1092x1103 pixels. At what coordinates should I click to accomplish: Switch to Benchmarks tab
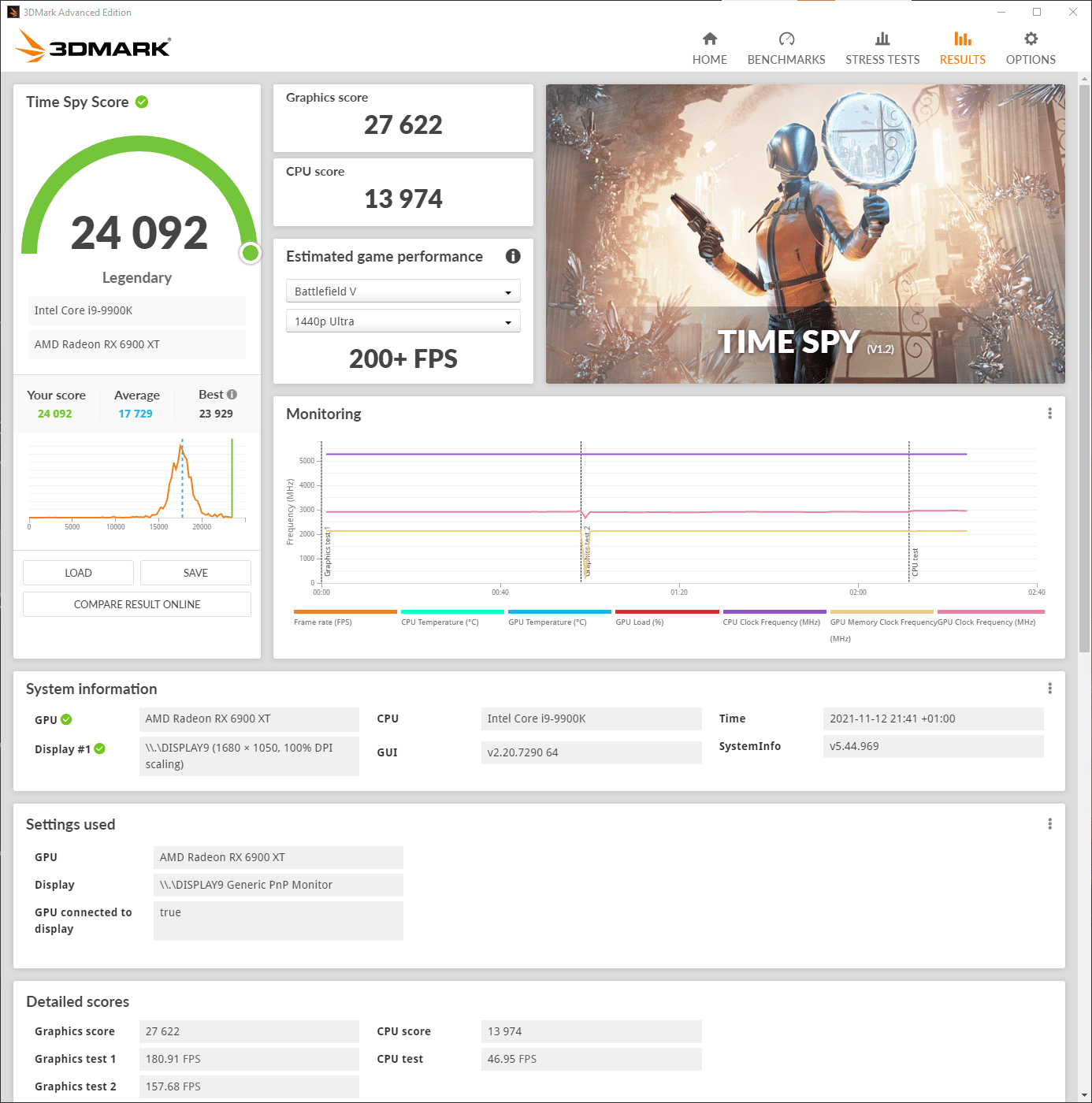(786, 49)
